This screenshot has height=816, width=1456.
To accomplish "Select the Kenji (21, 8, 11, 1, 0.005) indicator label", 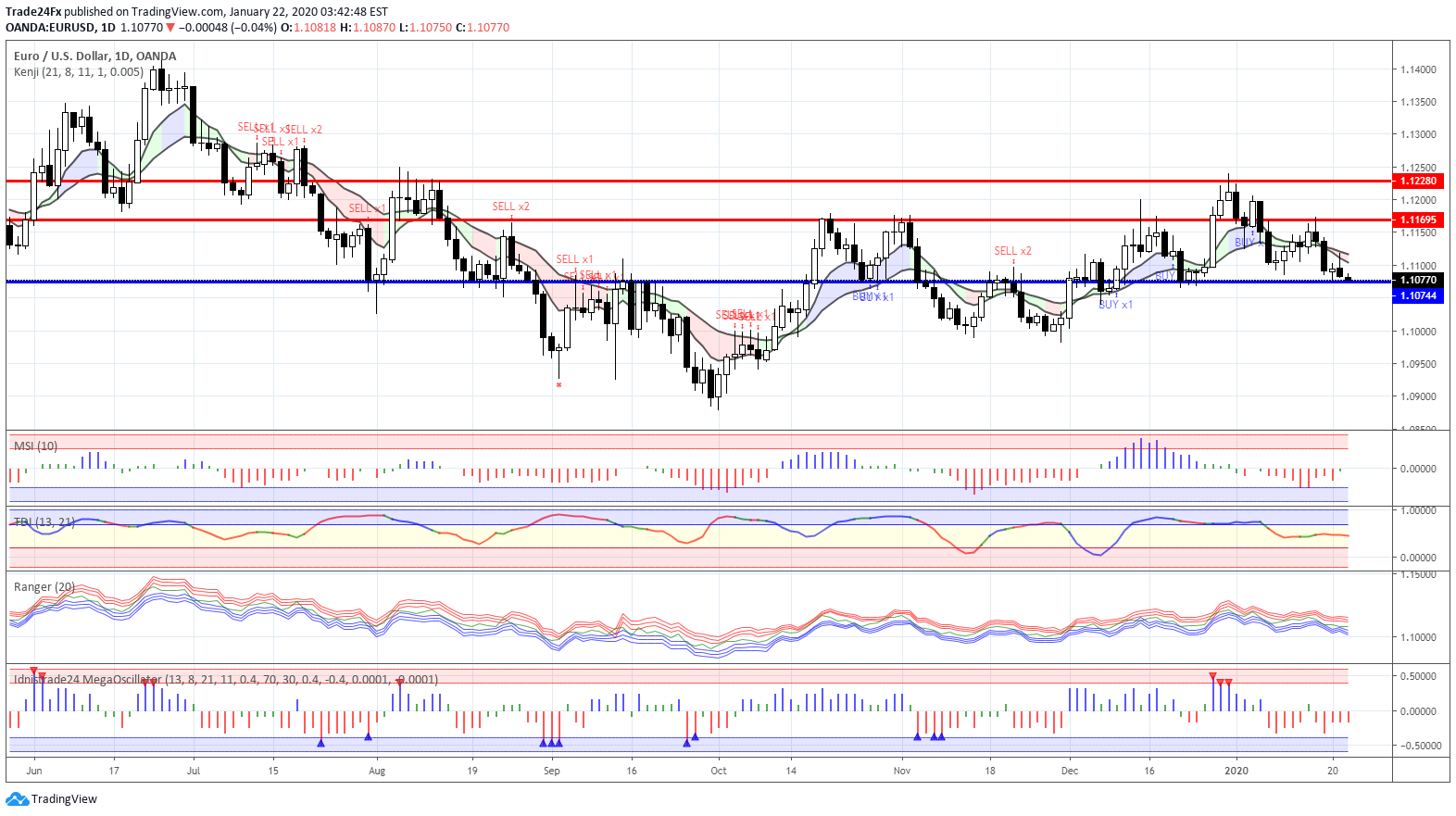I will tap(79, 71).
